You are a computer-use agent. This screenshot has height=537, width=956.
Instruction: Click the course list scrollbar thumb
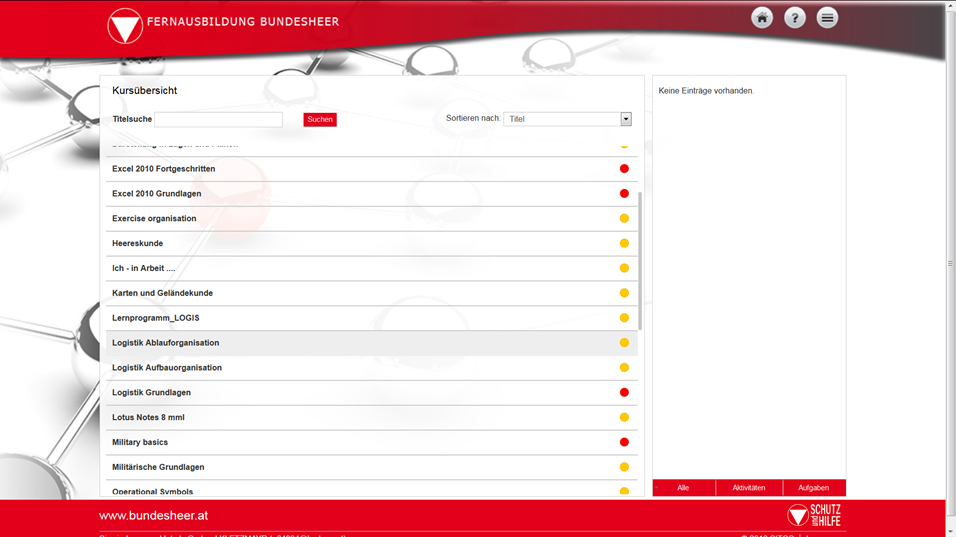640,261
